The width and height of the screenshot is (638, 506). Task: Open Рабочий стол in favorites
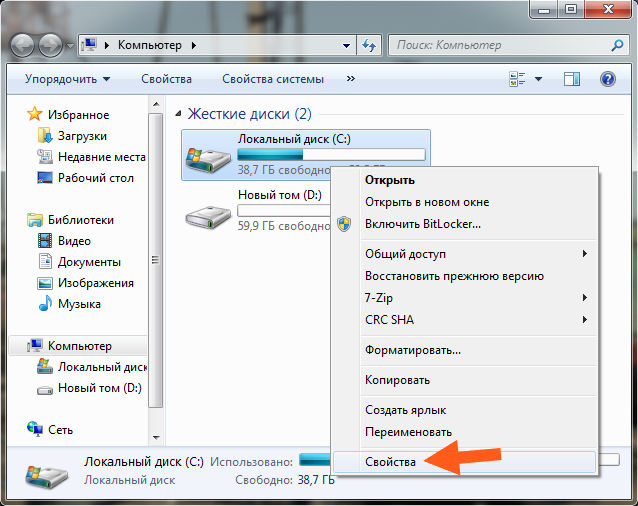tap(96, 178)
